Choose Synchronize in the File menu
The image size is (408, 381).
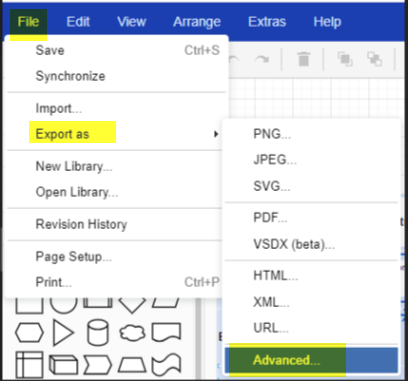(x=116, y=76)
